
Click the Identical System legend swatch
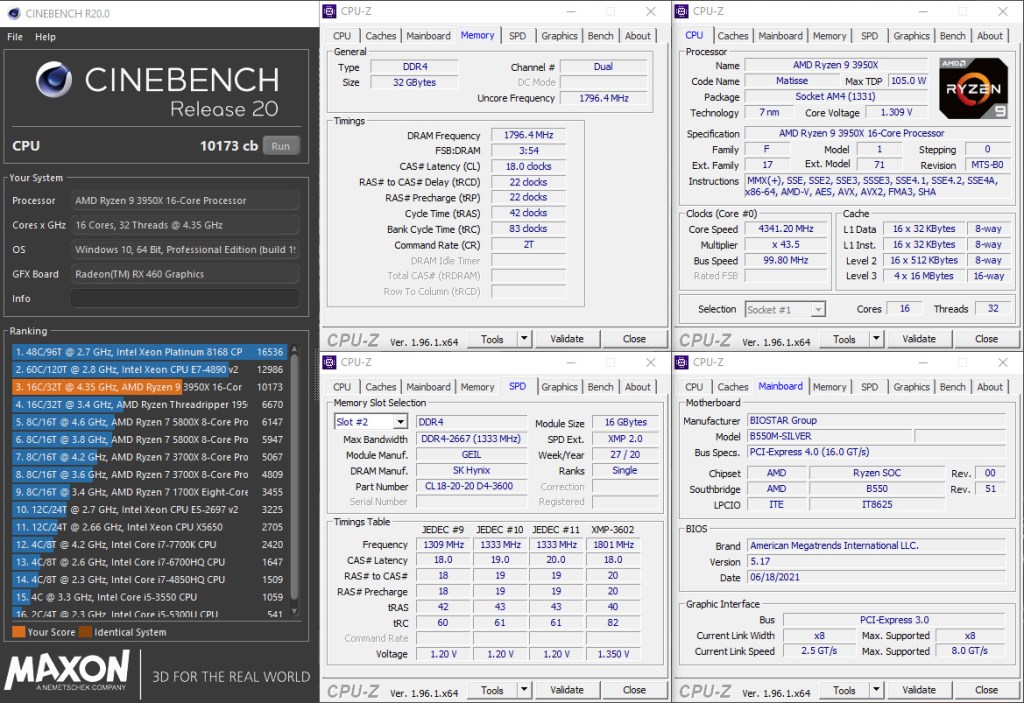click(86, 632)
